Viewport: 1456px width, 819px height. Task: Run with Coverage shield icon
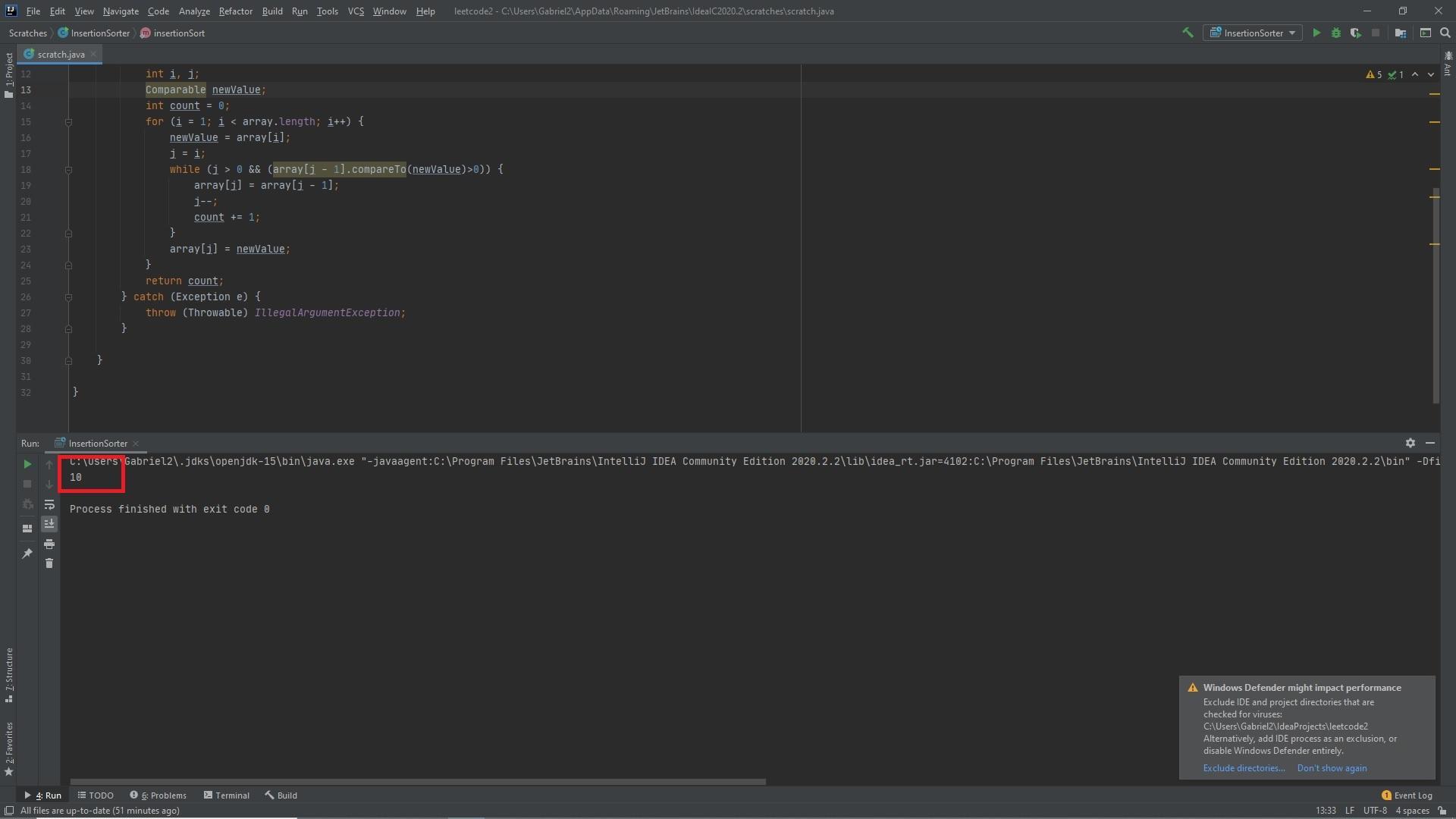pyautogui.click(x=1355, y=33)
